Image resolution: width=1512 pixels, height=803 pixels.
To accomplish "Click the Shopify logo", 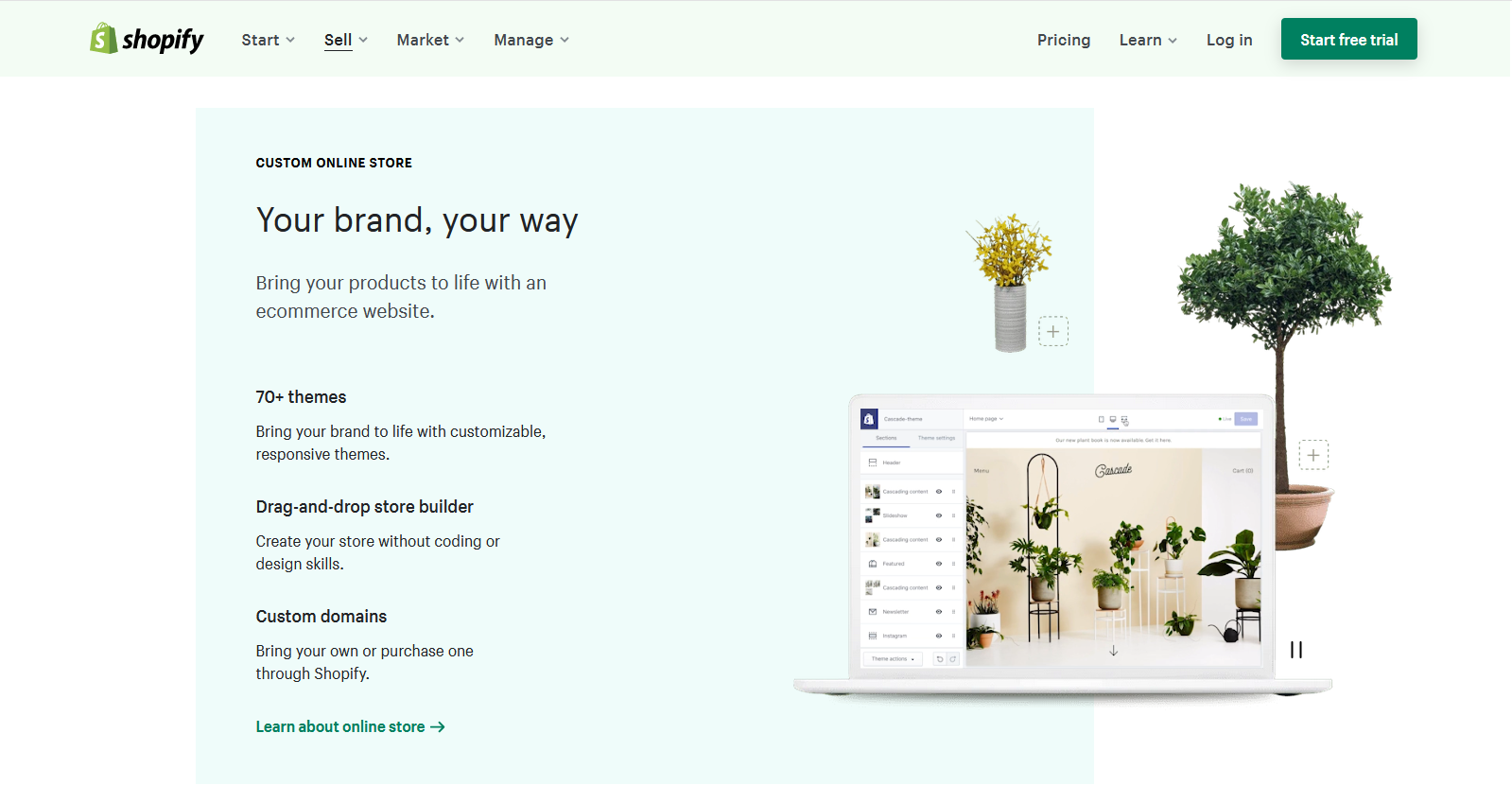I will coord(147,39).
